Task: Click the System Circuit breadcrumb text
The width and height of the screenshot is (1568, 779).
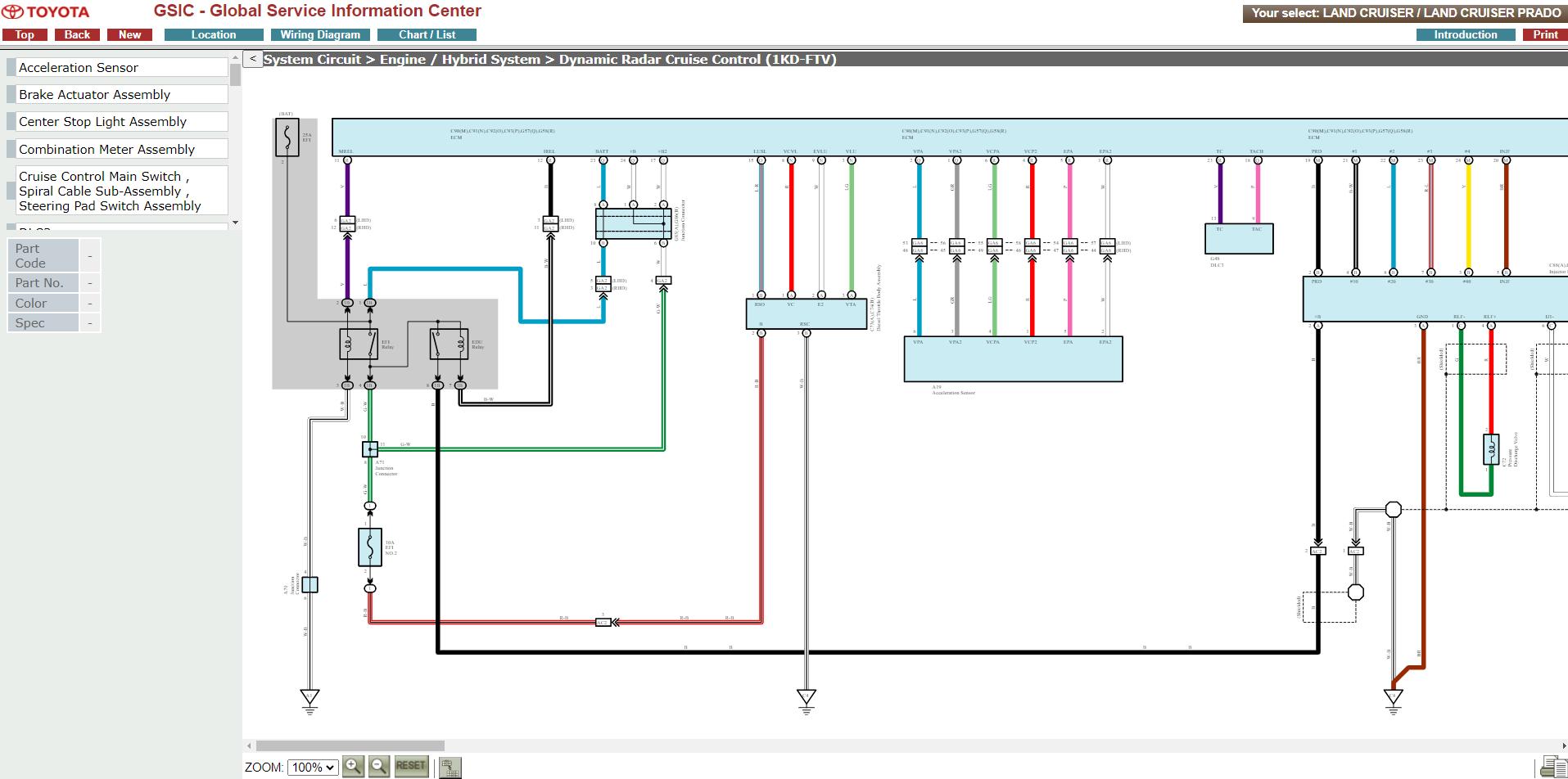Action: (312, 59)
